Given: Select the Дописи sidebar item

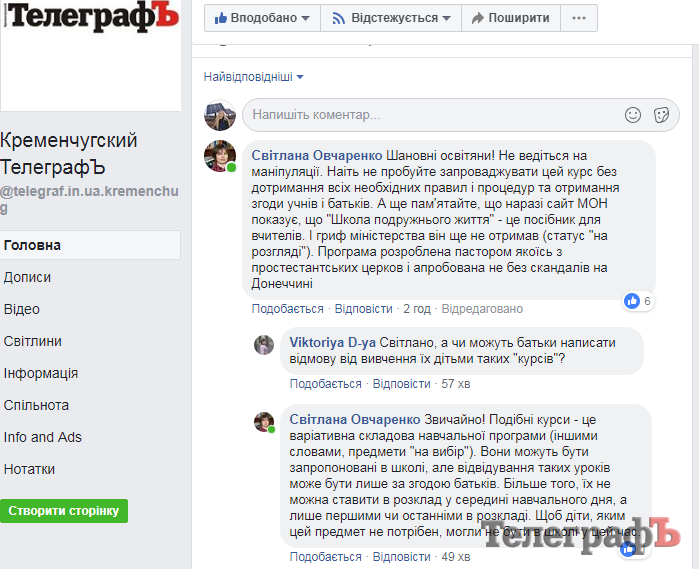Looking at the screenshot, I should coord(27,277).
